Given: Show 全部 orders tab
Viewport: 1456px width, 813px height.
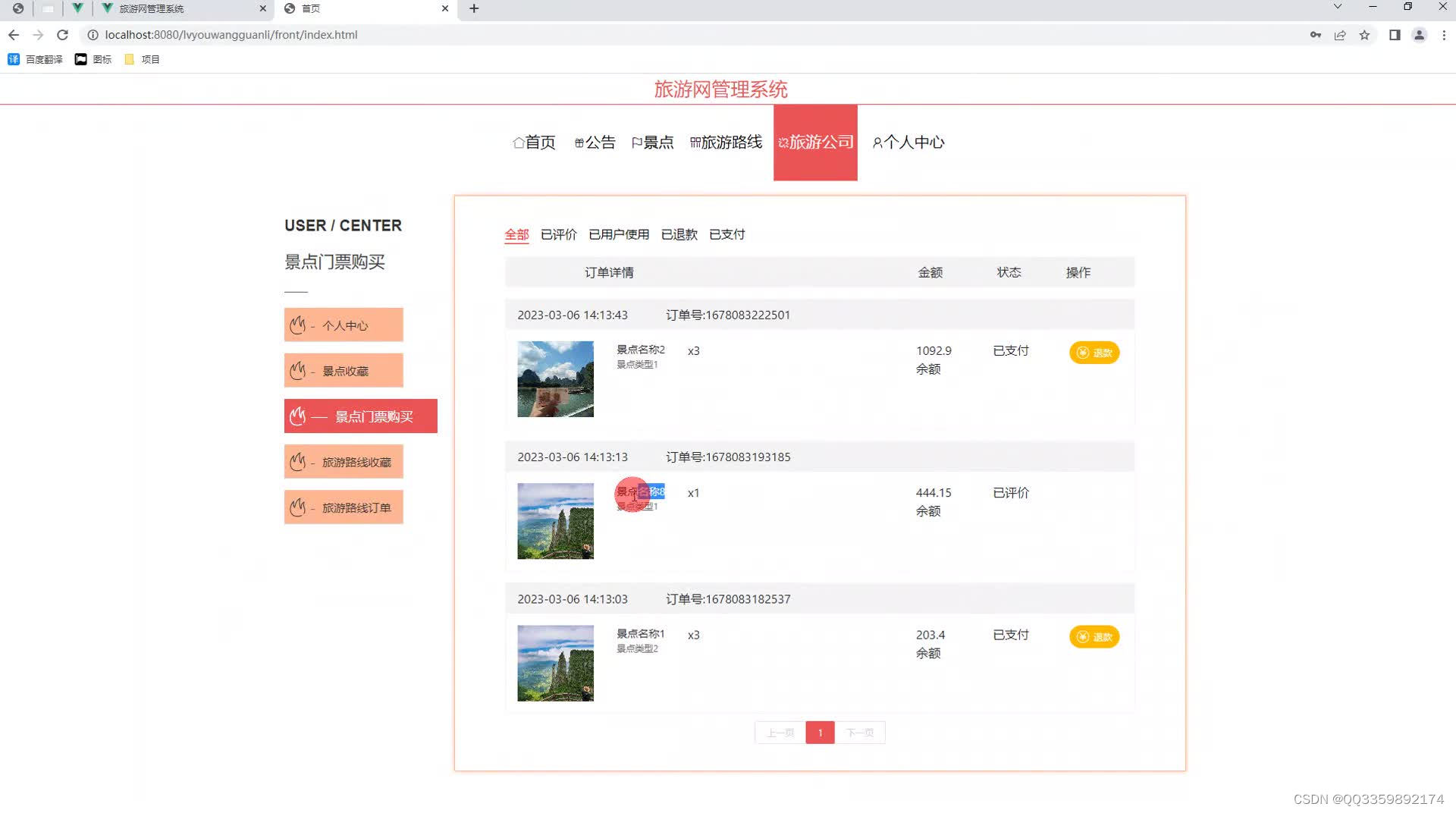Looking at the screenshot, I should pyautogui.click(x=516, y=234).
